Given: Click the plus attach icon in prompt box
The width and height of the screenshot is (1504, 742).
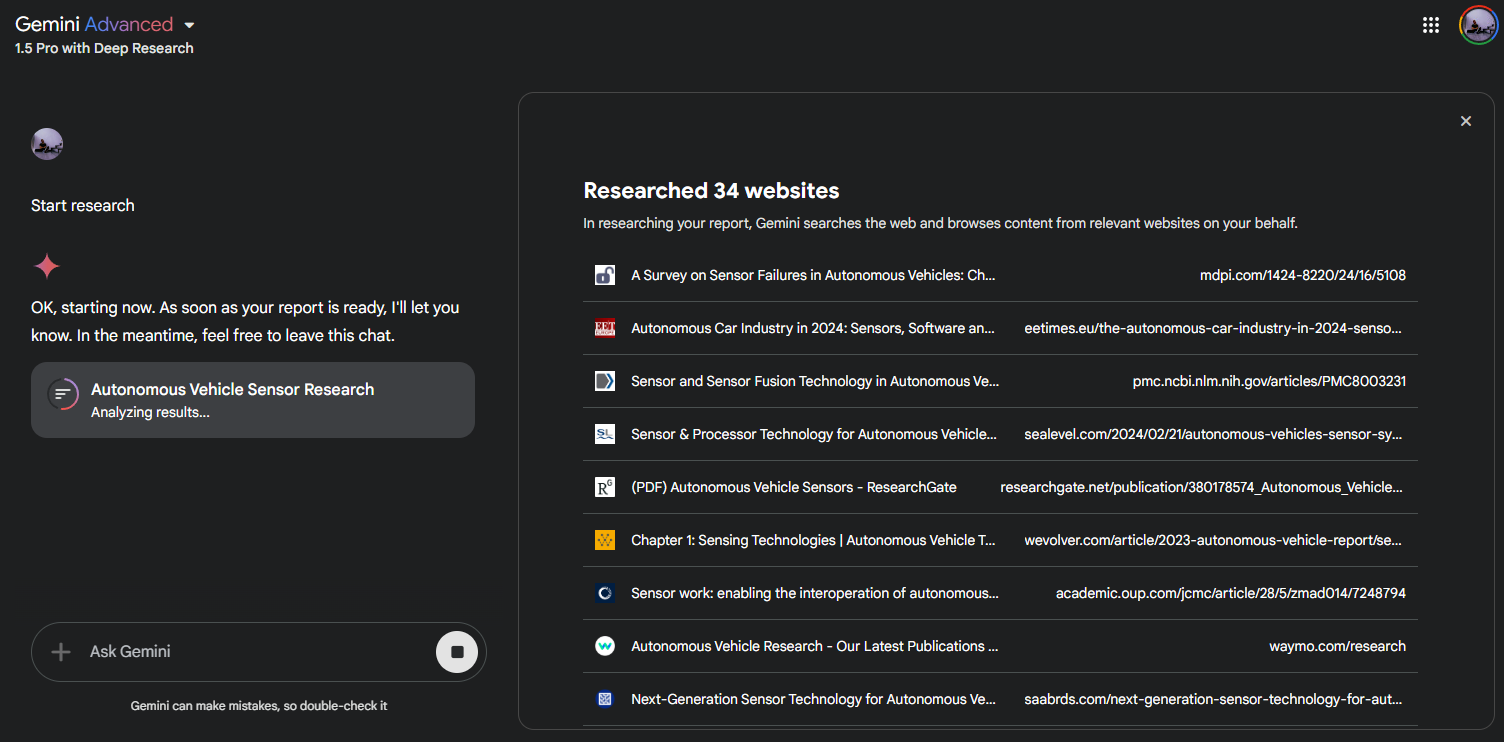Looking at the screenshot, I should click(x=61, y=652).
